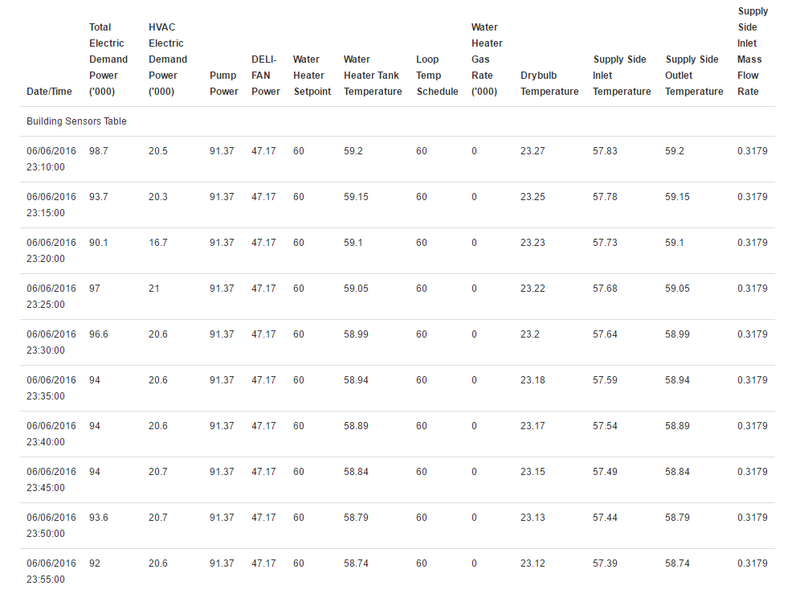Click the Supply Side Inlet Temperature header
800x594 pixels.
click(x=621, y=75)
